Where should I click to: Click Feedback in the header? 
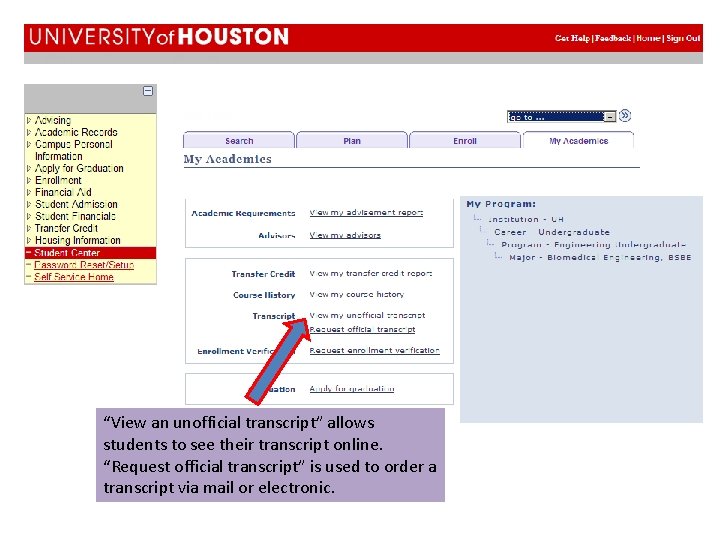613,38
